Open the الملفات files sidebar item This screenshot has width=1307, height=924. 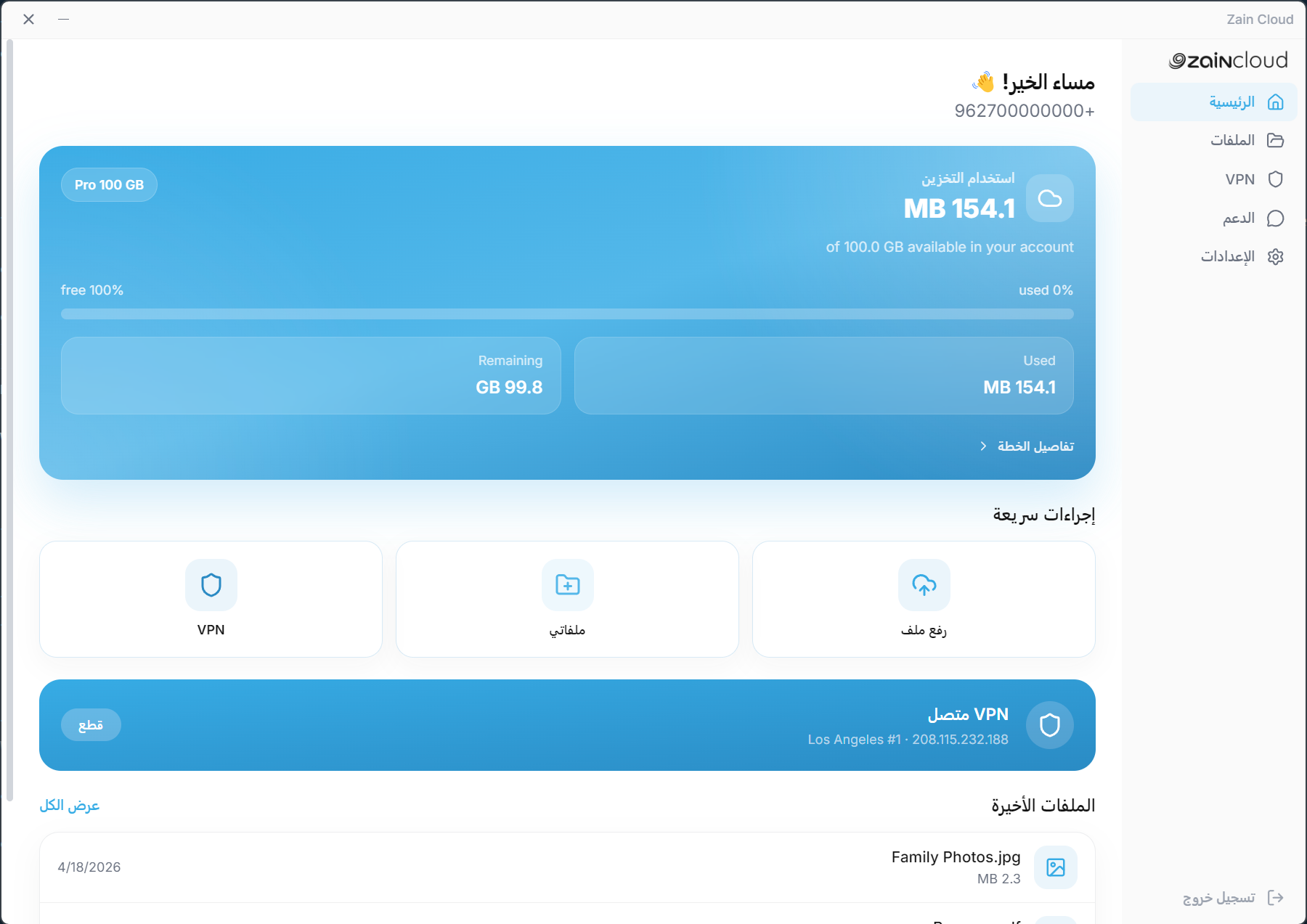pos(1213,140)
